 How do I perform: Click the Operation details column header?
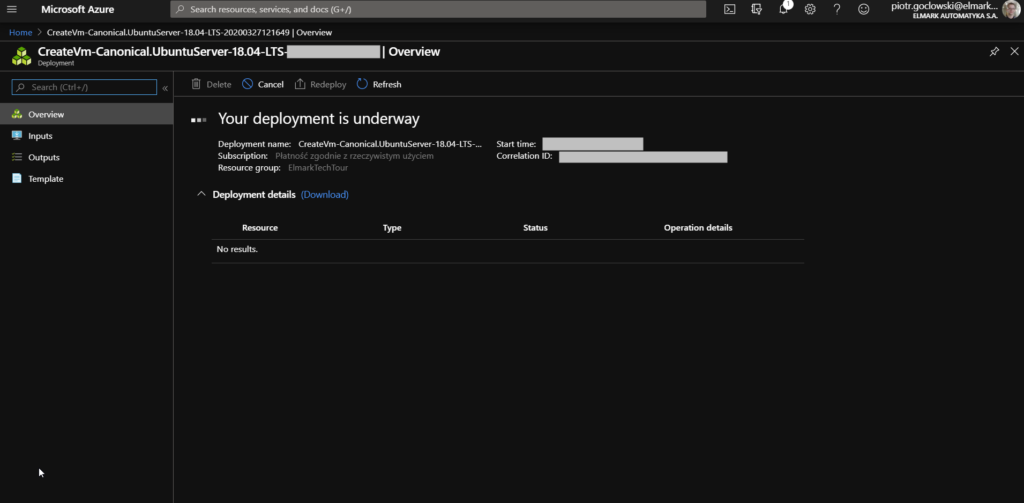click(x=698, y=228)
